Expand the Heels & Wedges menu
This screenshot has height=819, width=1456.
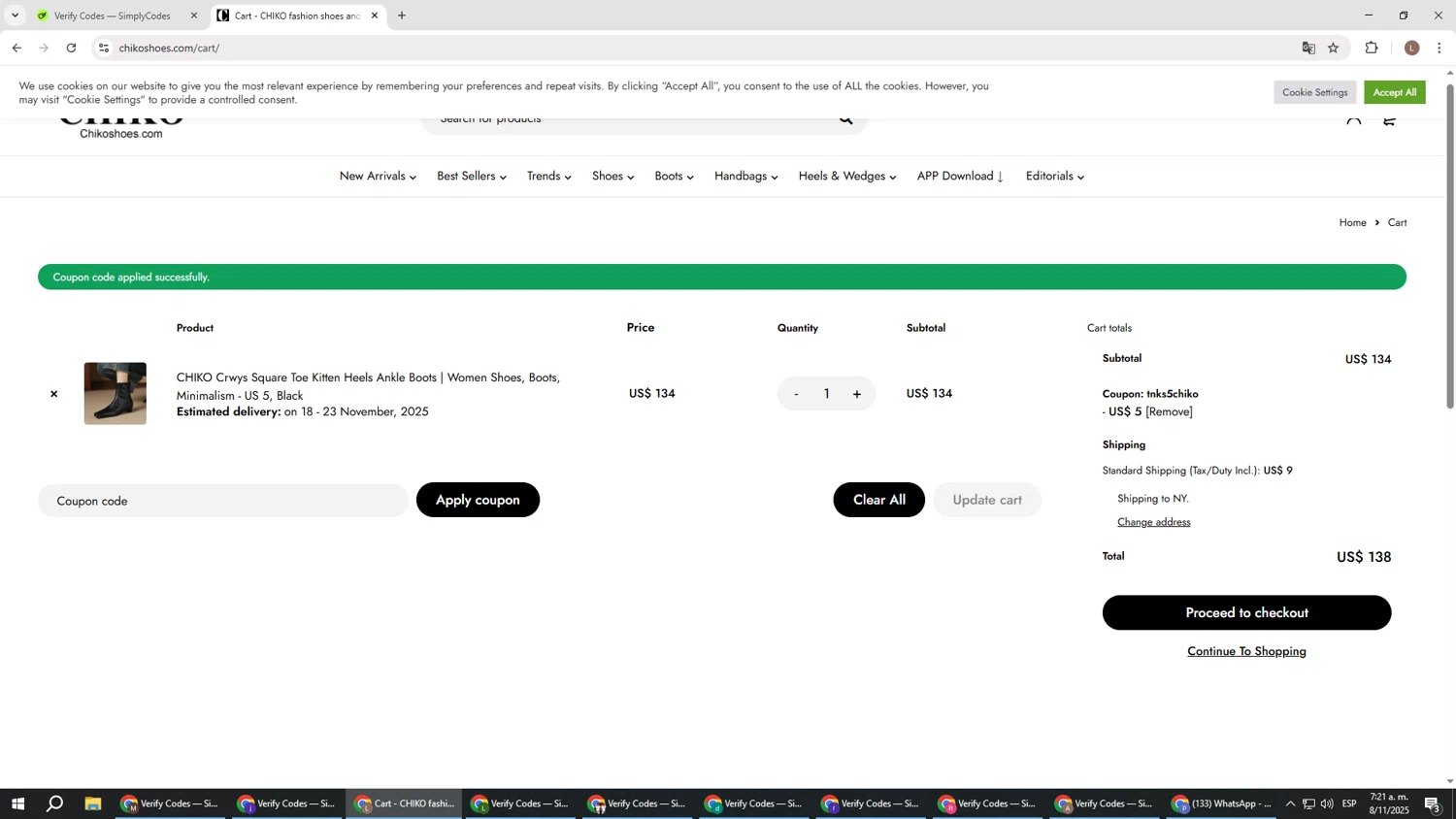point(847,177)
